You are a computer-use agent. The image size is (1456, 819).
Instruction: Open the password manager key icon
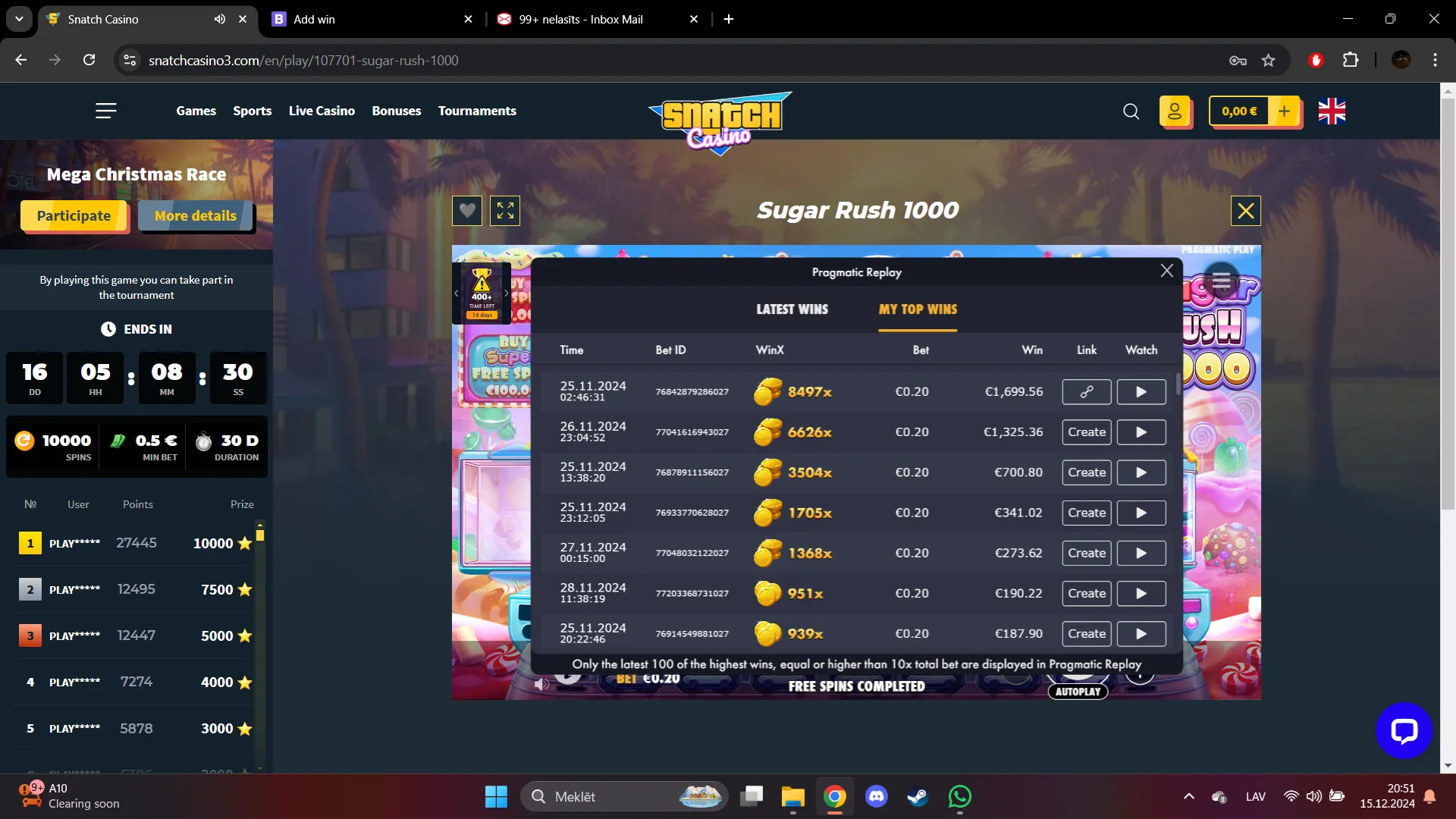pos(1238,60)
